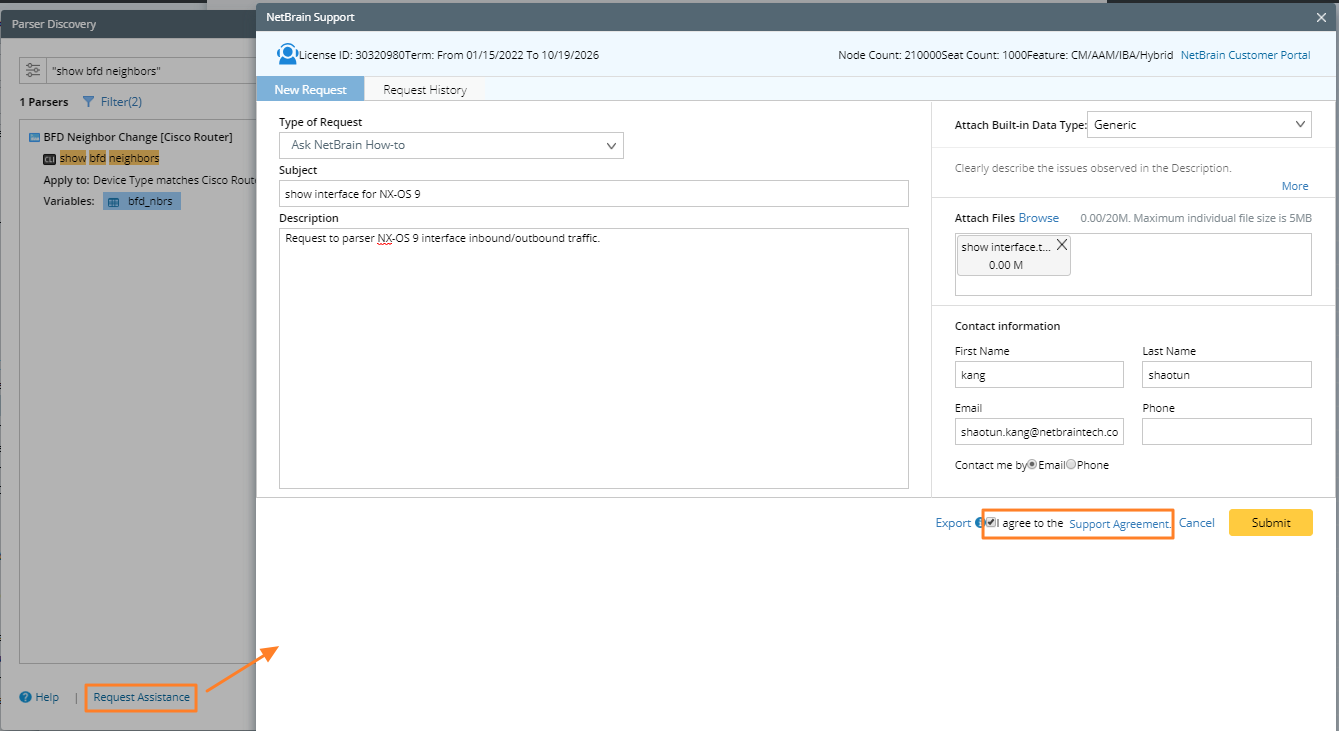Viewport: 1339px width, 731px height.
Task: Expand the Type of Request dropdown
Action: (x=450, y=146)
